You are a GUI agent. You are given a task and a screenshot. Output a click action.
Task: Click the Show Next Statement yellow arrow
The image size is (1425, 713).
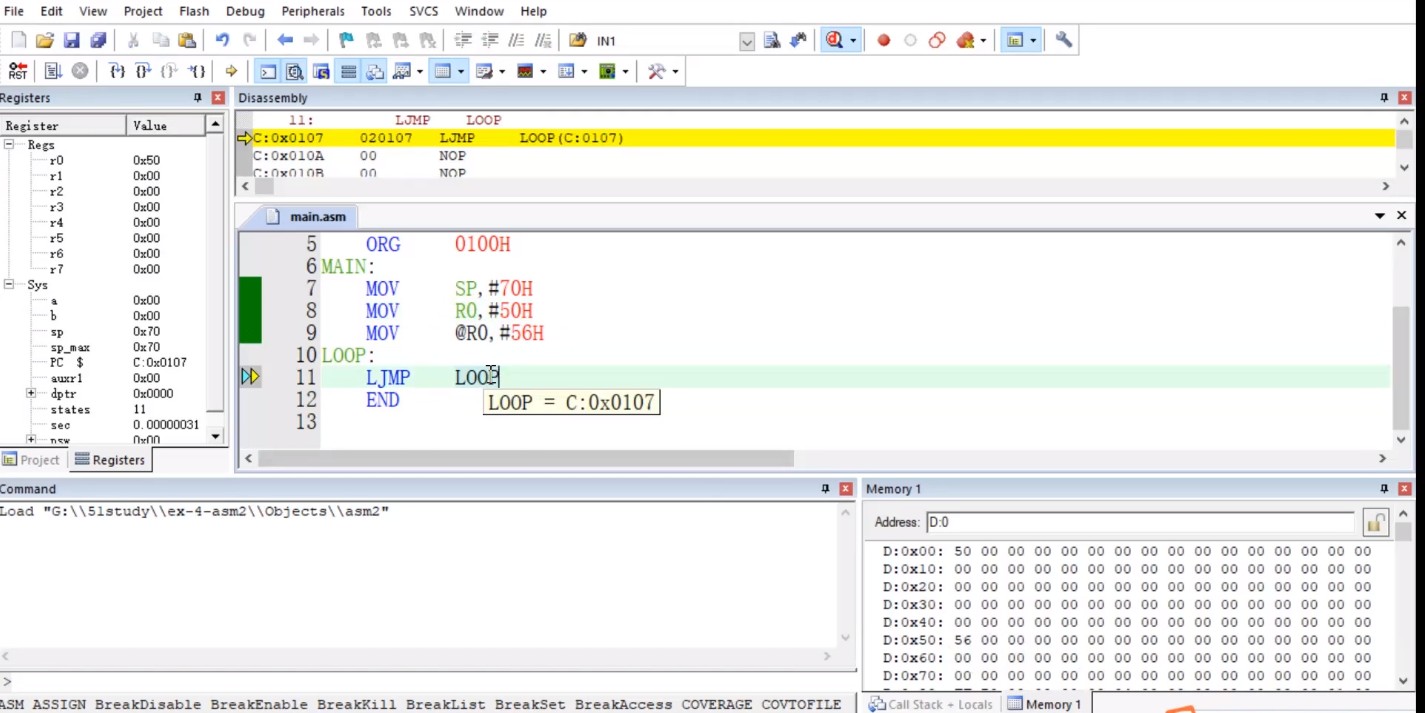tap(231, 71)
